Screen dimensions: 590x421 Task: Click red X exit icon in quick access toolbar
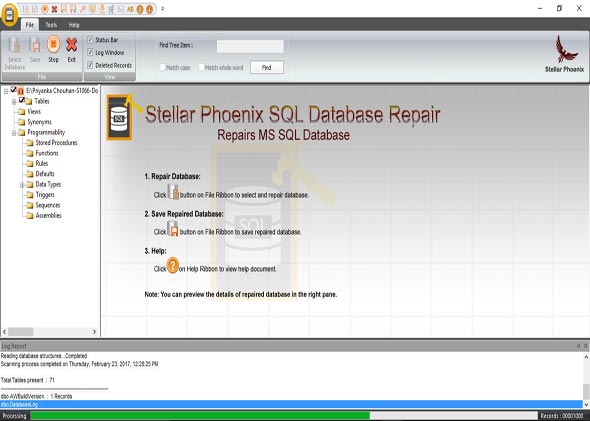pyautogui.click(x=54, y=9)
